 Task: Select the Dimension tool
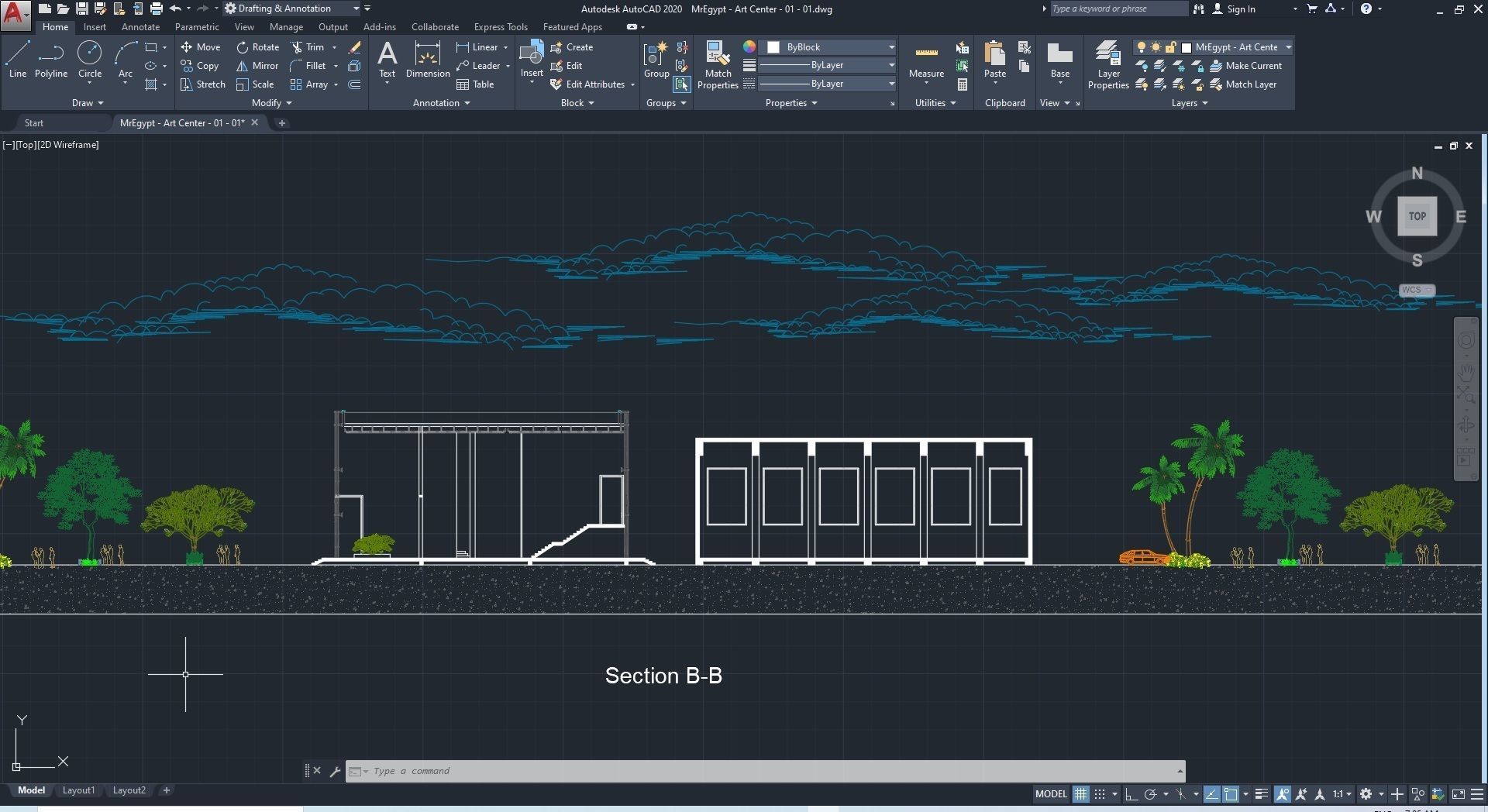click(428, 60)
